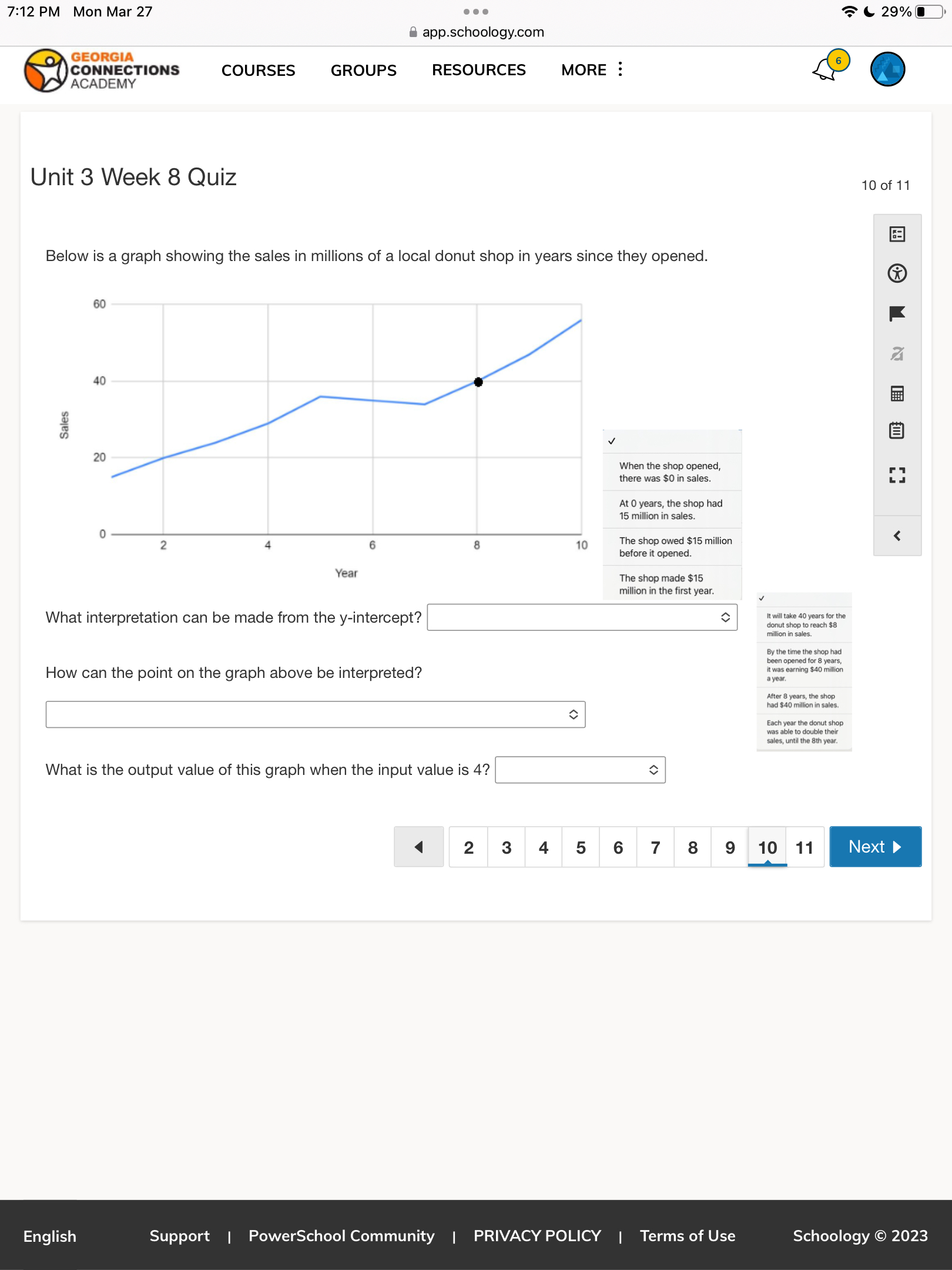Jump to quiz question 5
The height and width of the screenshot is (1270, 952).
tap(581, 847)
